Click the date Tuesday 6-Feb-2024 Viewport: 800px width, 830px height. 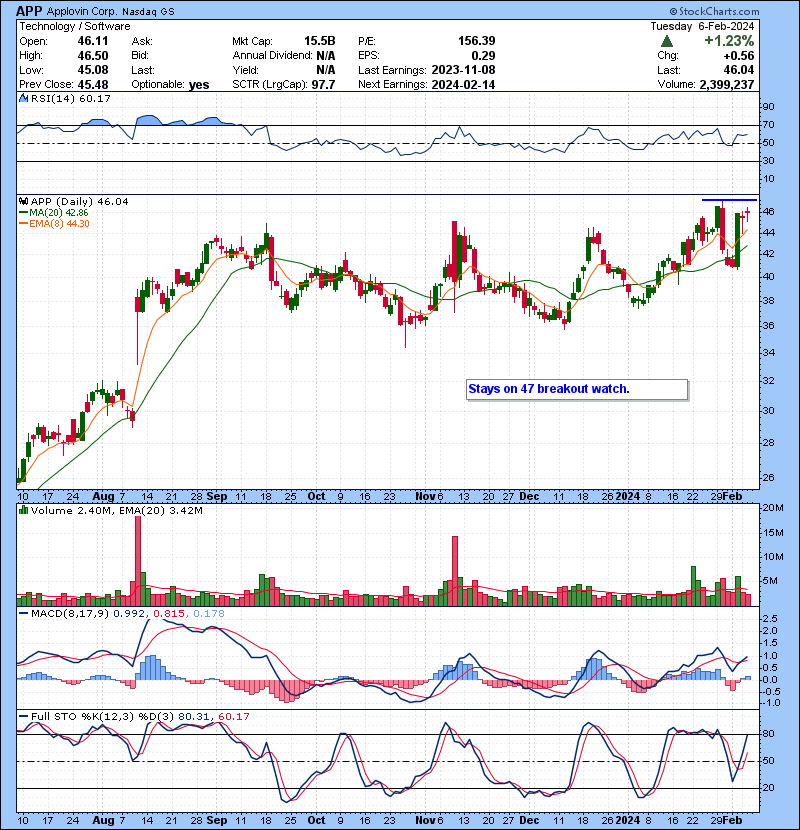coord(702,26)
